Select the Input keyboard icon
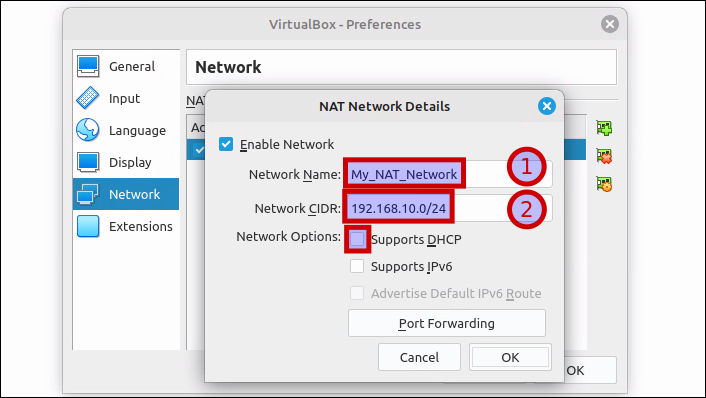This screenshot has height=398, width=706. click(x=88, y=98)
